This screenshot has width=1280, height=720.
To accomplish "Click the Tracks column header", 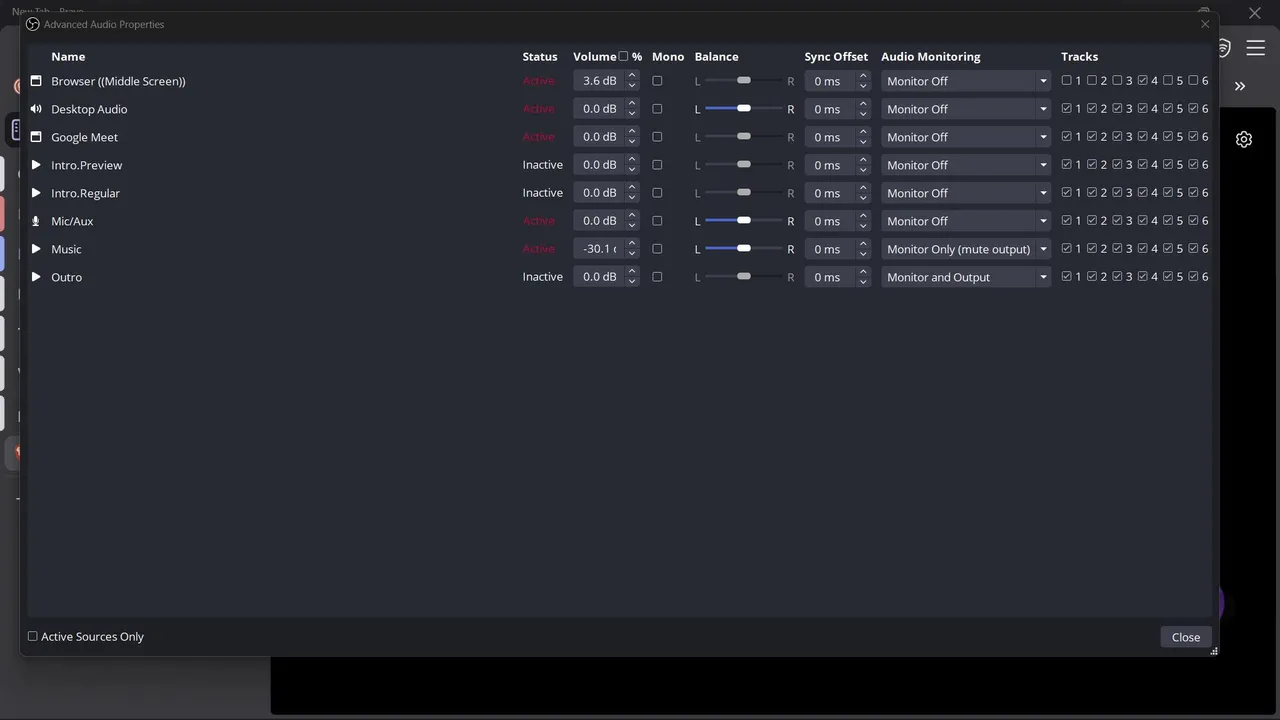I will [1079, 57].
